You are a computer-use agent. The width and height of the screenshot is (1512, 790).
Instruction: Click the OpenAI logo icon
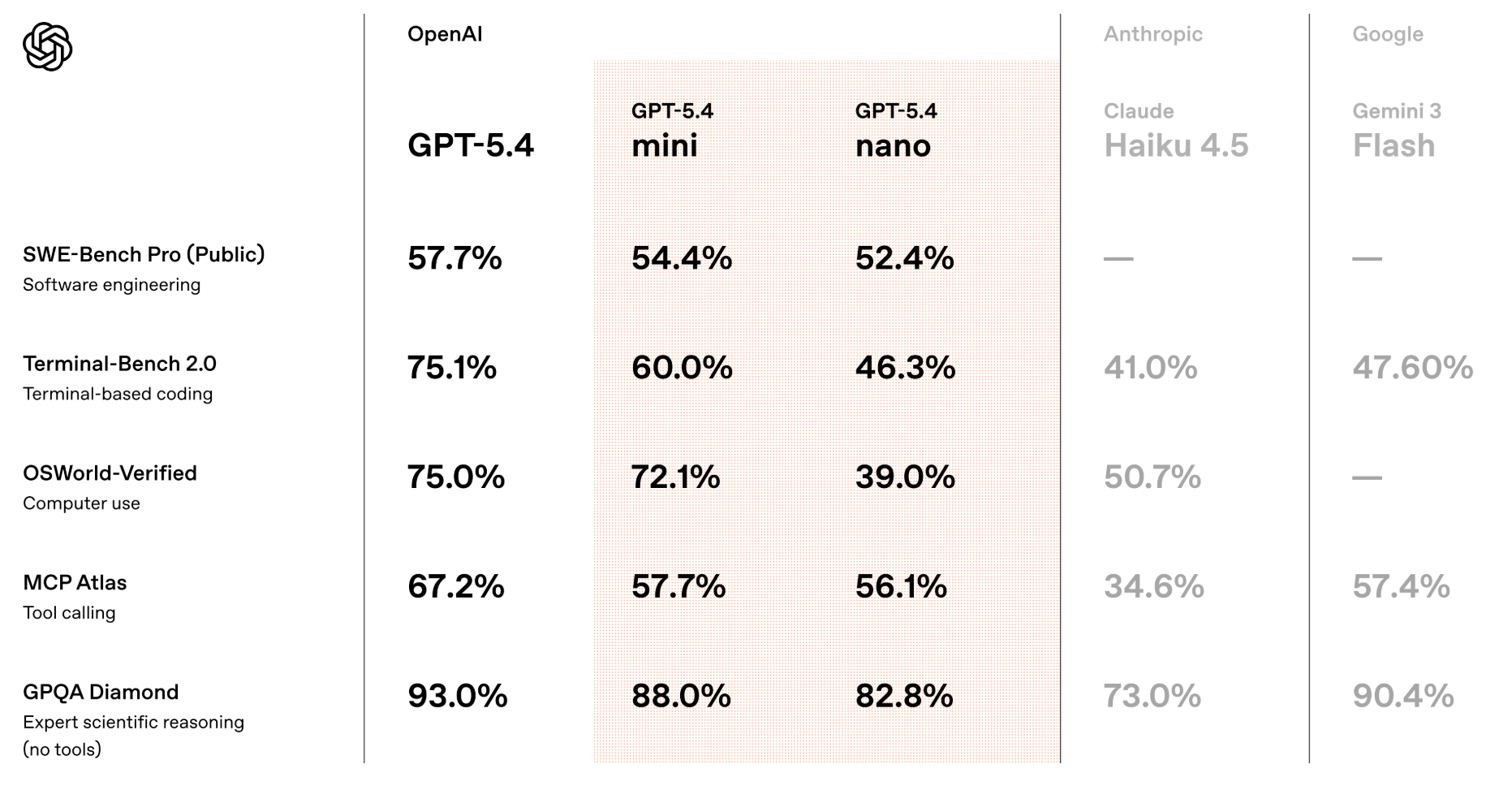click(x=47, y=46)
